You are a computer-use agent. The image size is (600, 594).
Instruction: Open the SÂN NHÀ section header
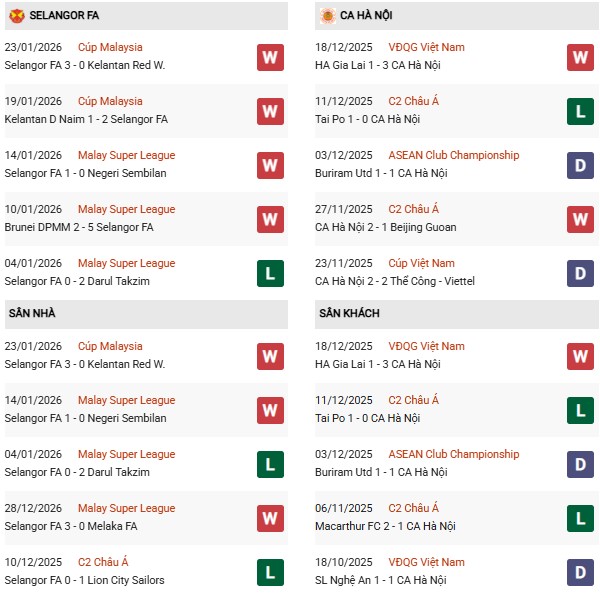(x=32, y=314)
